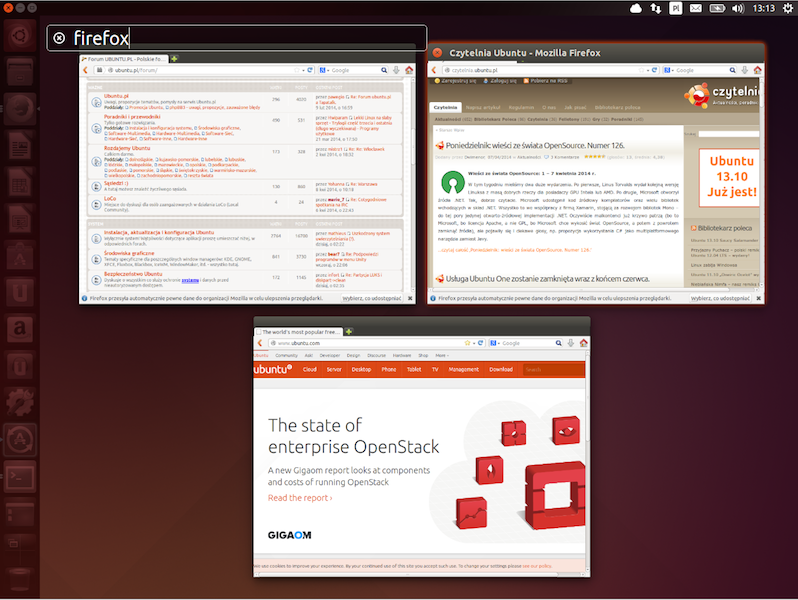Open the Pl keyboard layout indicator
This screenshot has width=798, height=600.
(x=675, y=8)
